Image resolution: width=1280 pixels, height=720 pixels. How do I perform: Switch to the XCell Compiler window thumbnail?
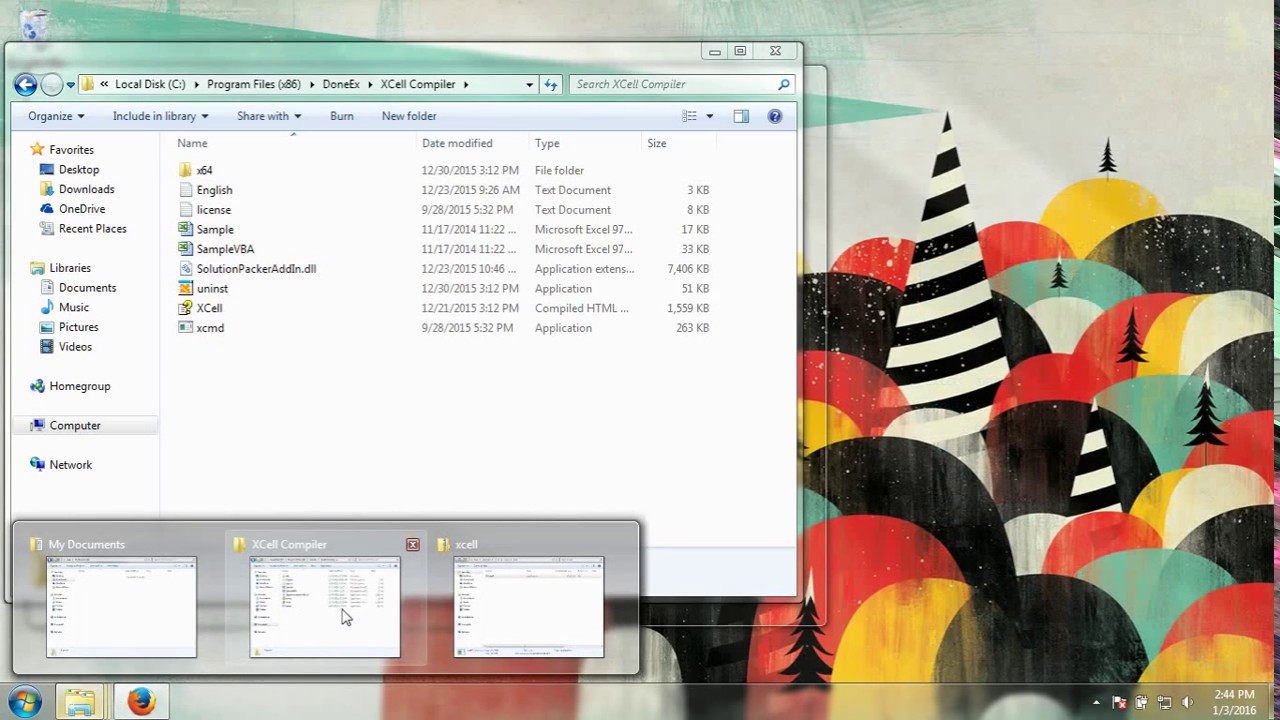(325, 607)
